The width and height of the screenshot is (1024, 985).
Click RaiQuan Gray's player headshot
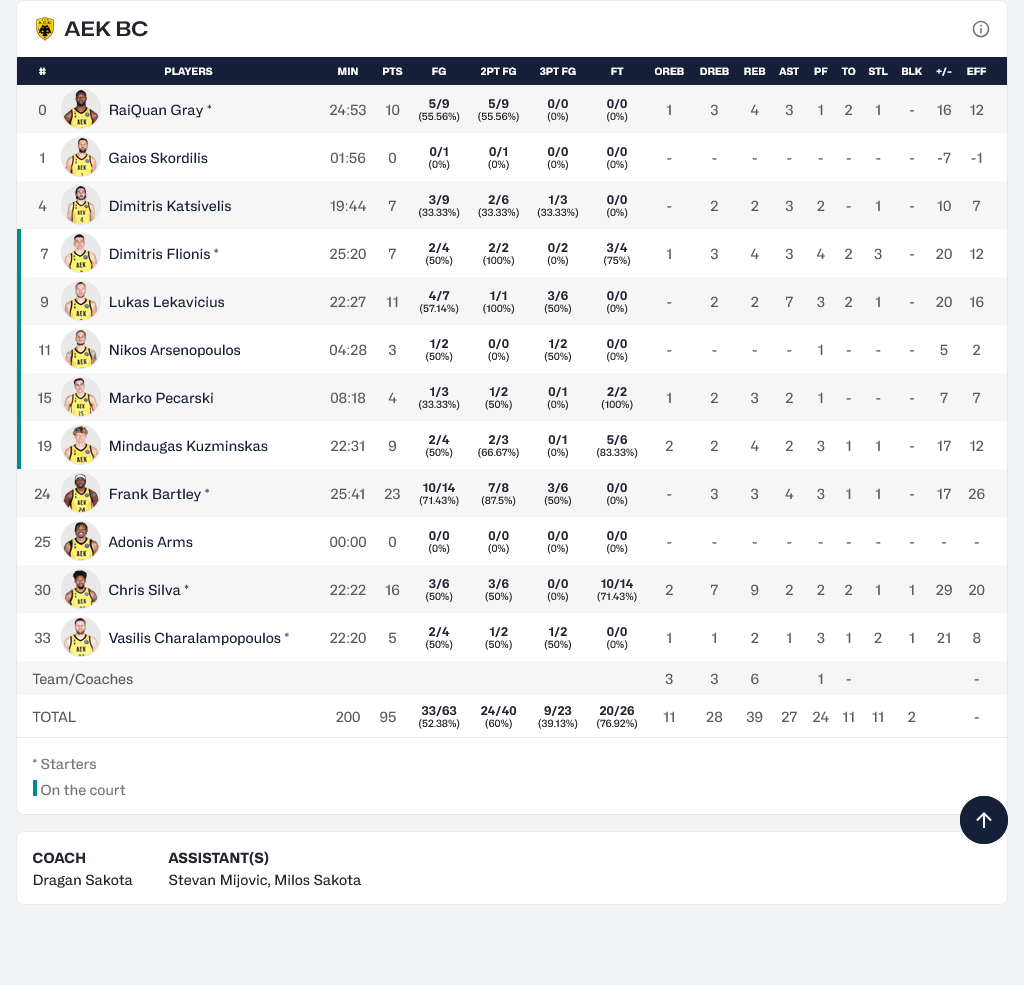pos(81,110)
